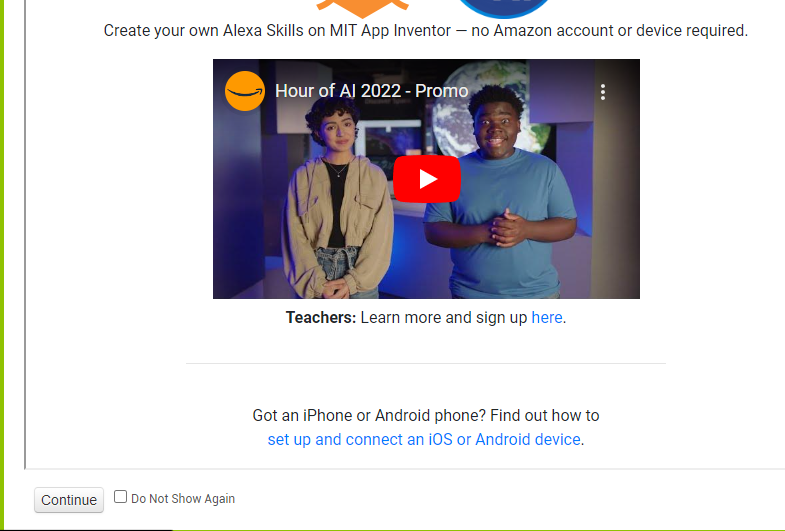Click the Continue button
Screen dimensions: 785x531
coord(69,500)
